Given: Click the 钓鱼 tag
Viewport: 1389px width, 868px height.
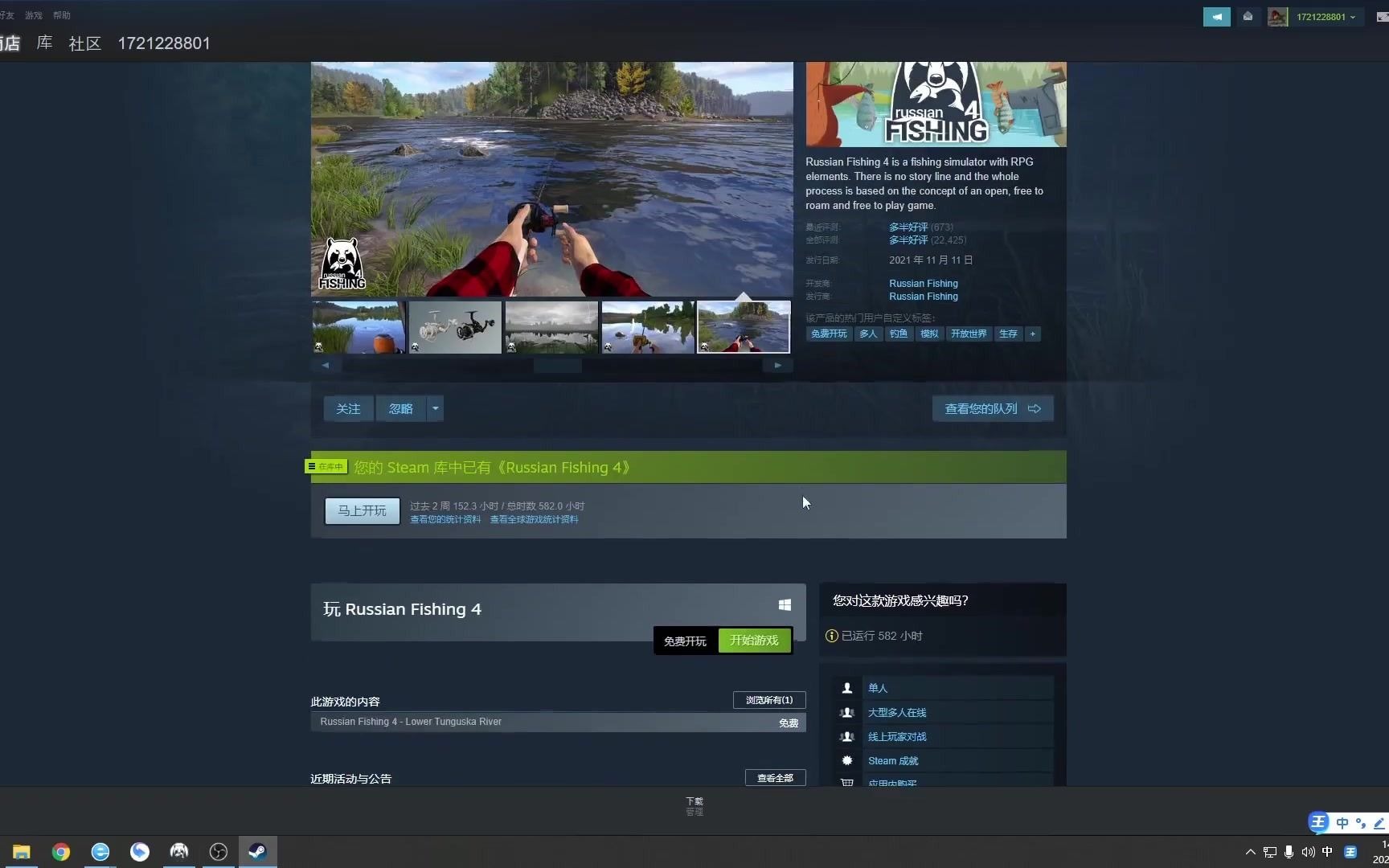Looking at the screenshot, I should pos(899,334).
